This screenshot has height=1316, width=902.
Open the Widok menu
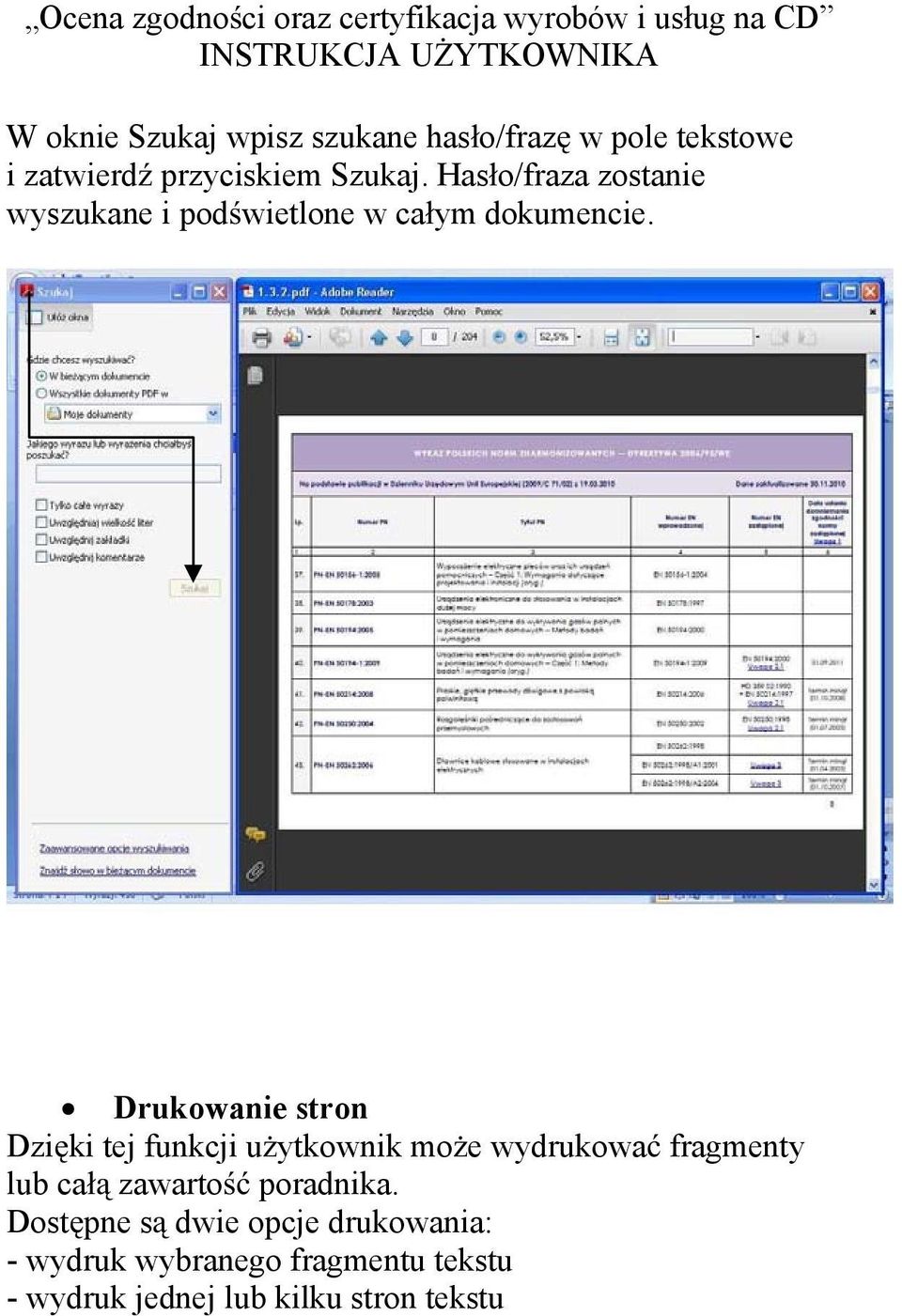[318, 311]
